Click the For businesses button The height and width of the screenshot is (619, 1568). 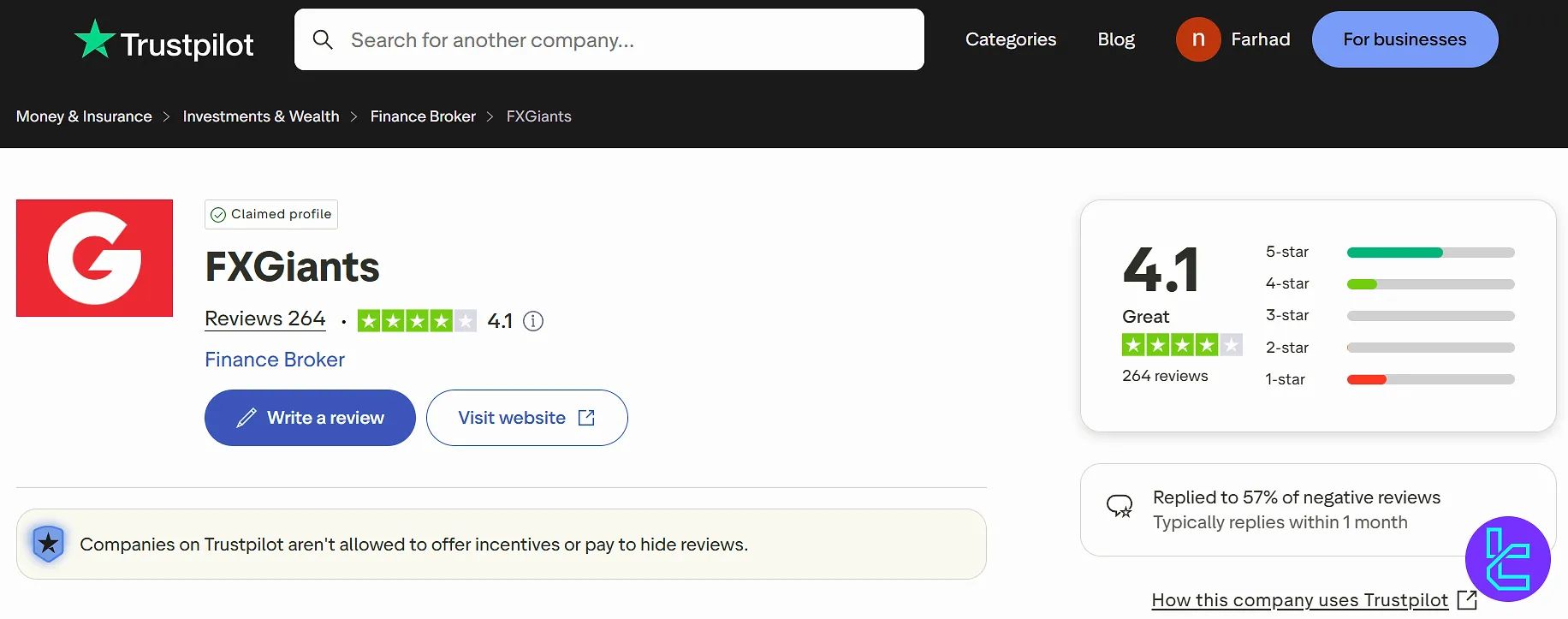click(x=1405, y=39)
